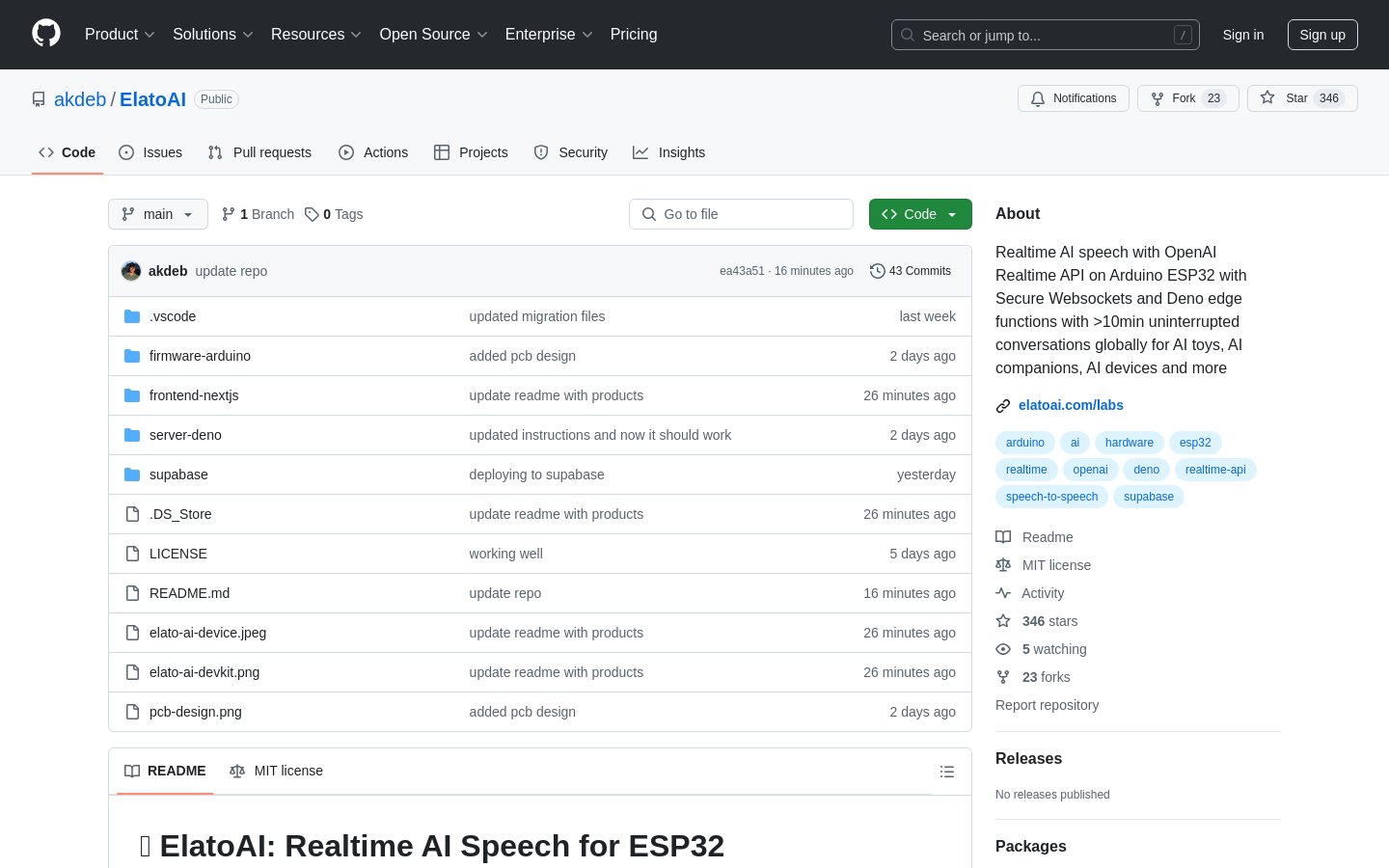Switch to the Security tab
This screenshot has width=1389, height=868.
tap(571, 152)
